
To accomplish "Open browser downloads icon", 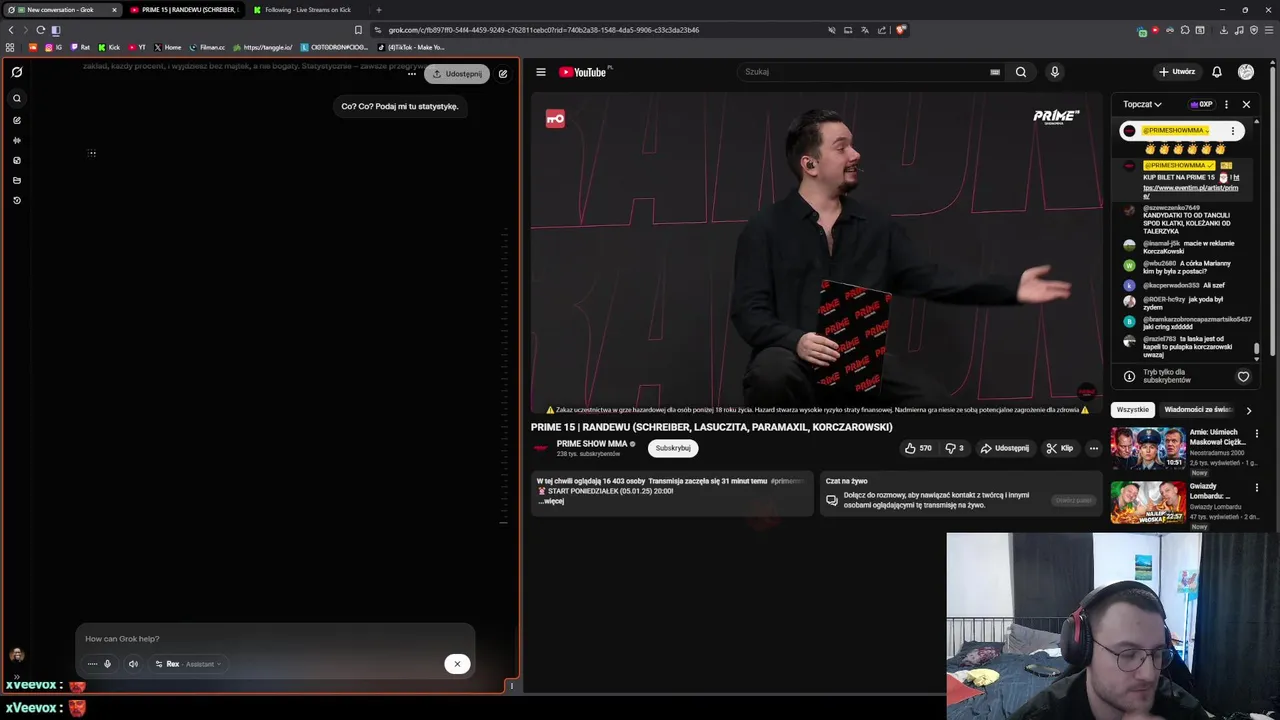I will tap(1223, 30).
